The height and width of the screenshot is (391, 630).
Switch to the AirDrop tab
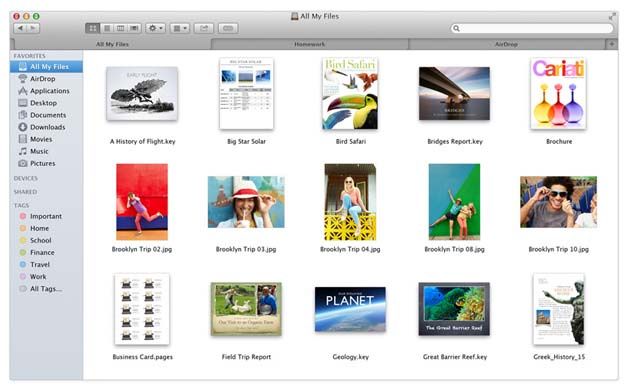point(506,44)
